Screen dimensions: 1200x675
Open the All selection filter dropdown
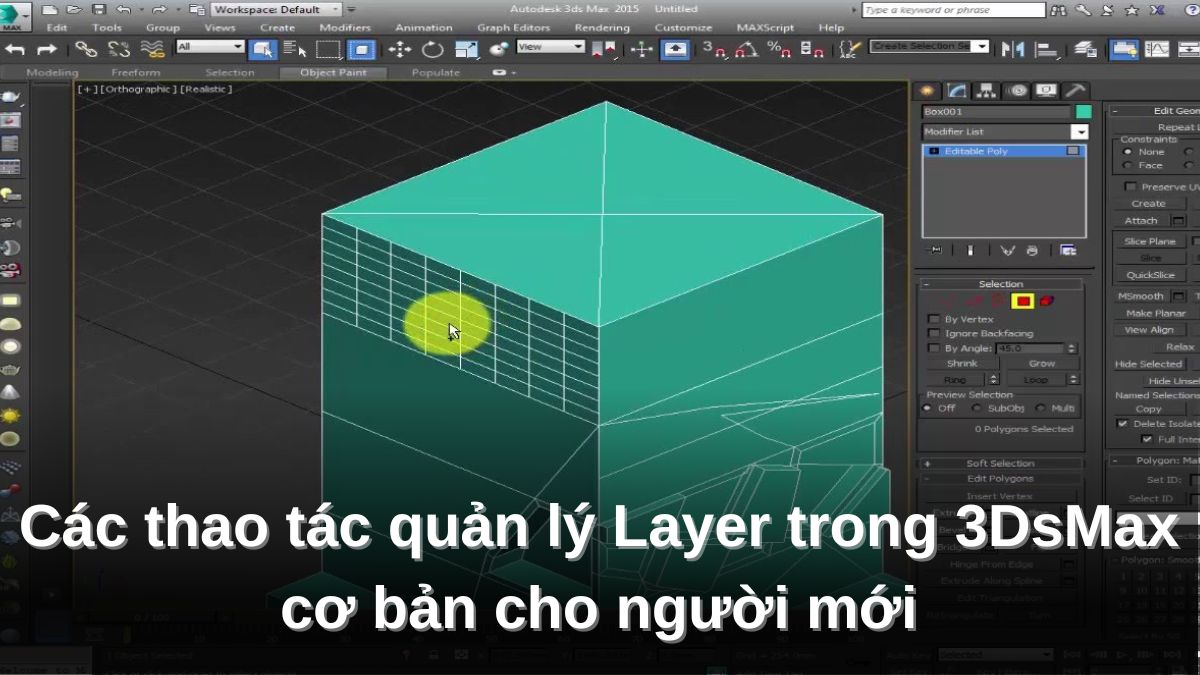pyautogui.click(x=210, y=47)
